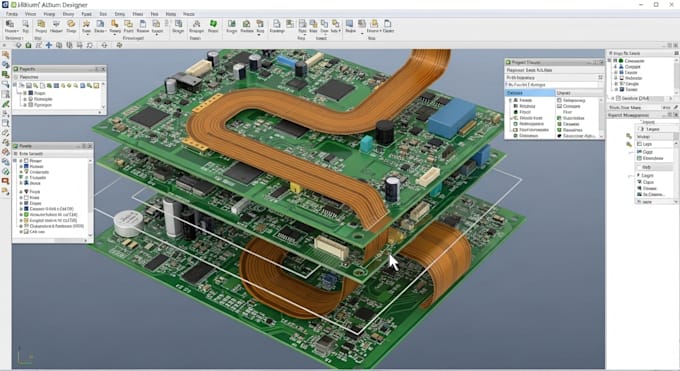Image resolution: width=680 pixels, height=371 pixels.
Task: Click the blank document icon in Projects panel toolbar
Action: (42, 86)
